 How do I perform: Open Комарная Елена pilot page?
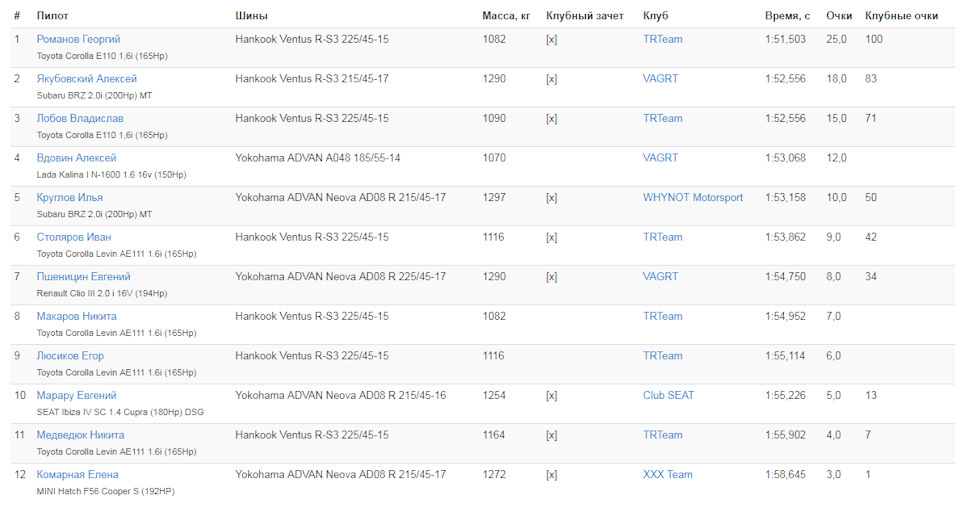coord(77,474)
